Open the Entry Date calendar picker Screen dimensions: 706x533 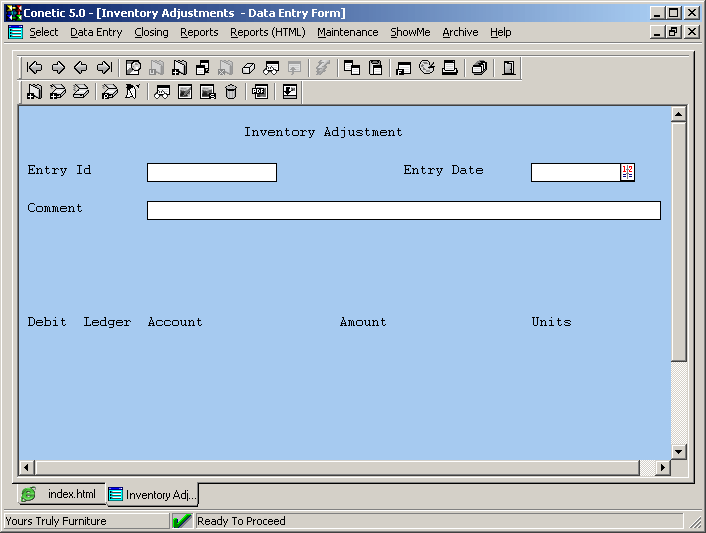click(x=627, y=172)
